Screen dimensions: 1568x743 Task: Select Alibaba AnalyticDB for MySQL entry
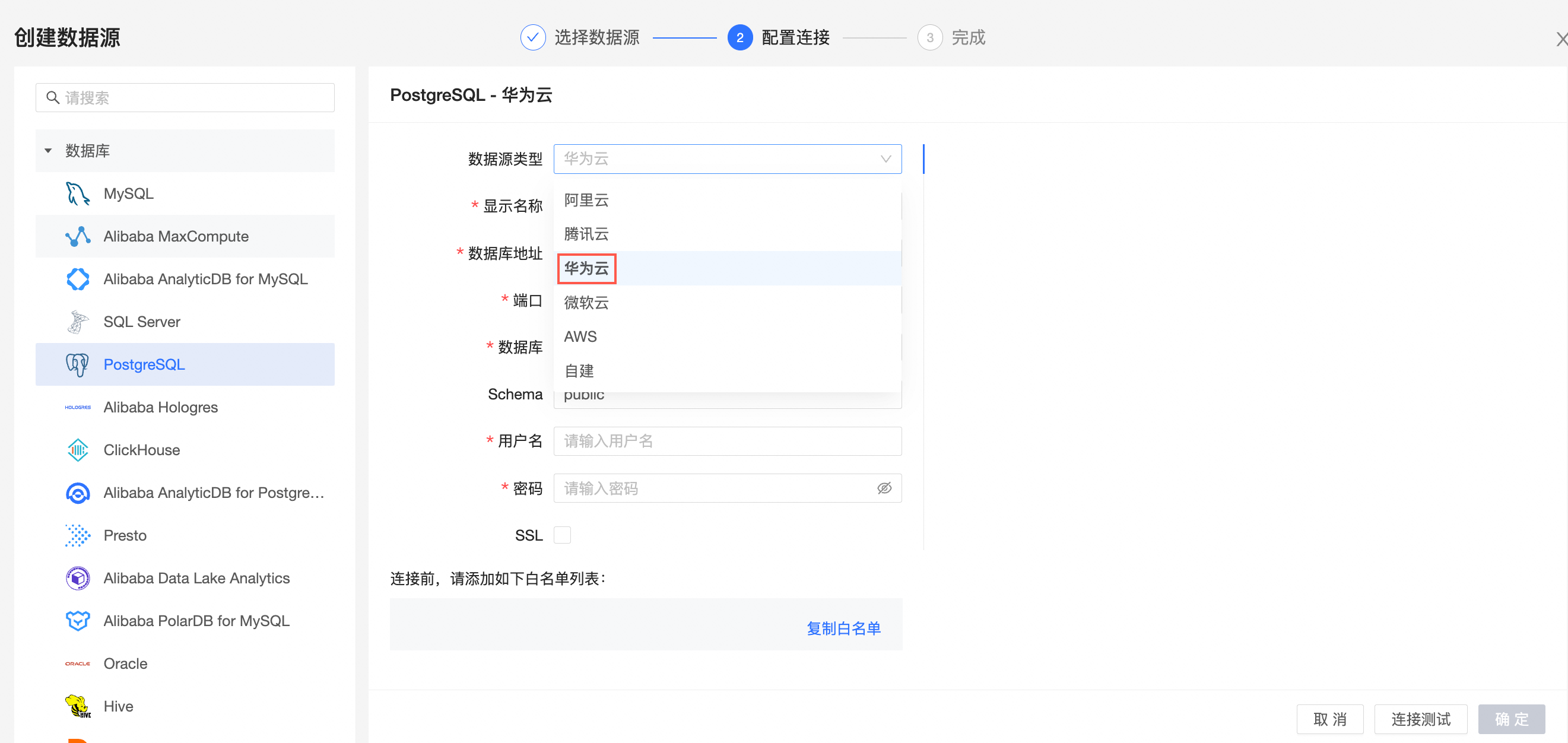tap(185, 279)
